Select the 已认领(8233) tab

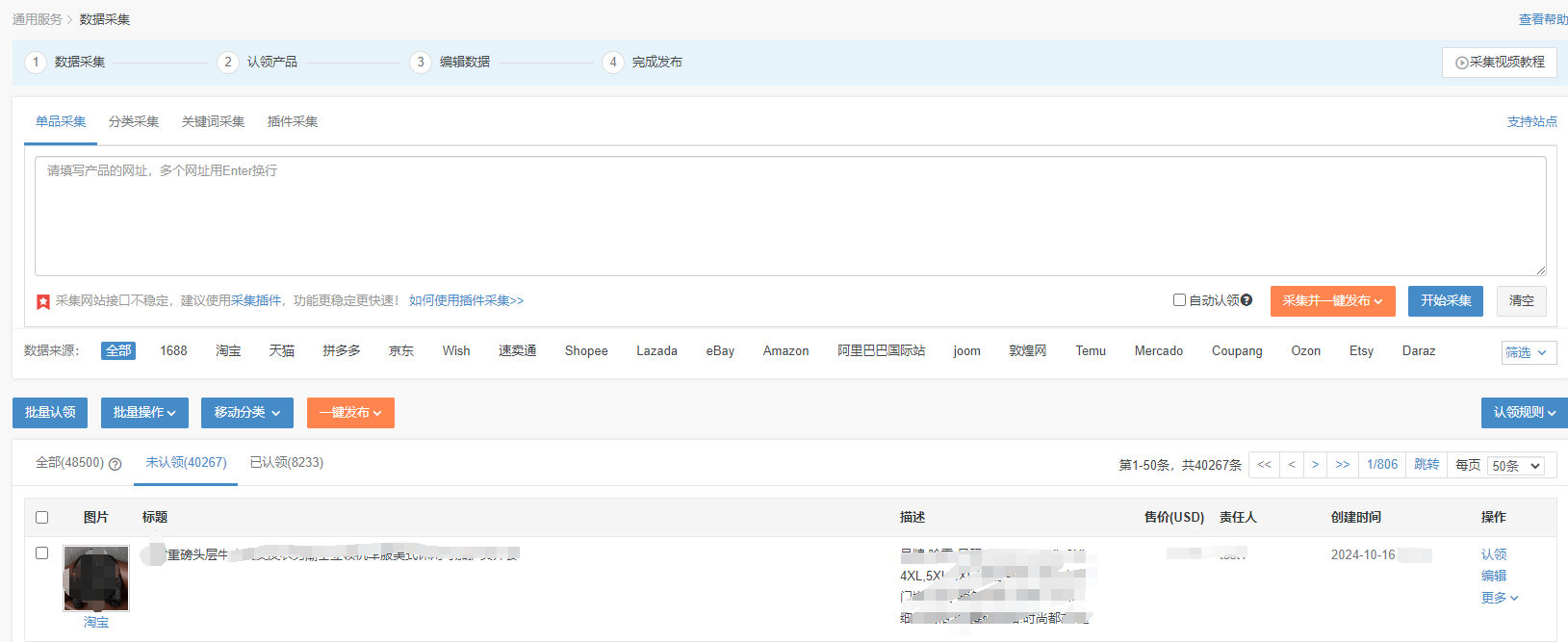(287, 463)
